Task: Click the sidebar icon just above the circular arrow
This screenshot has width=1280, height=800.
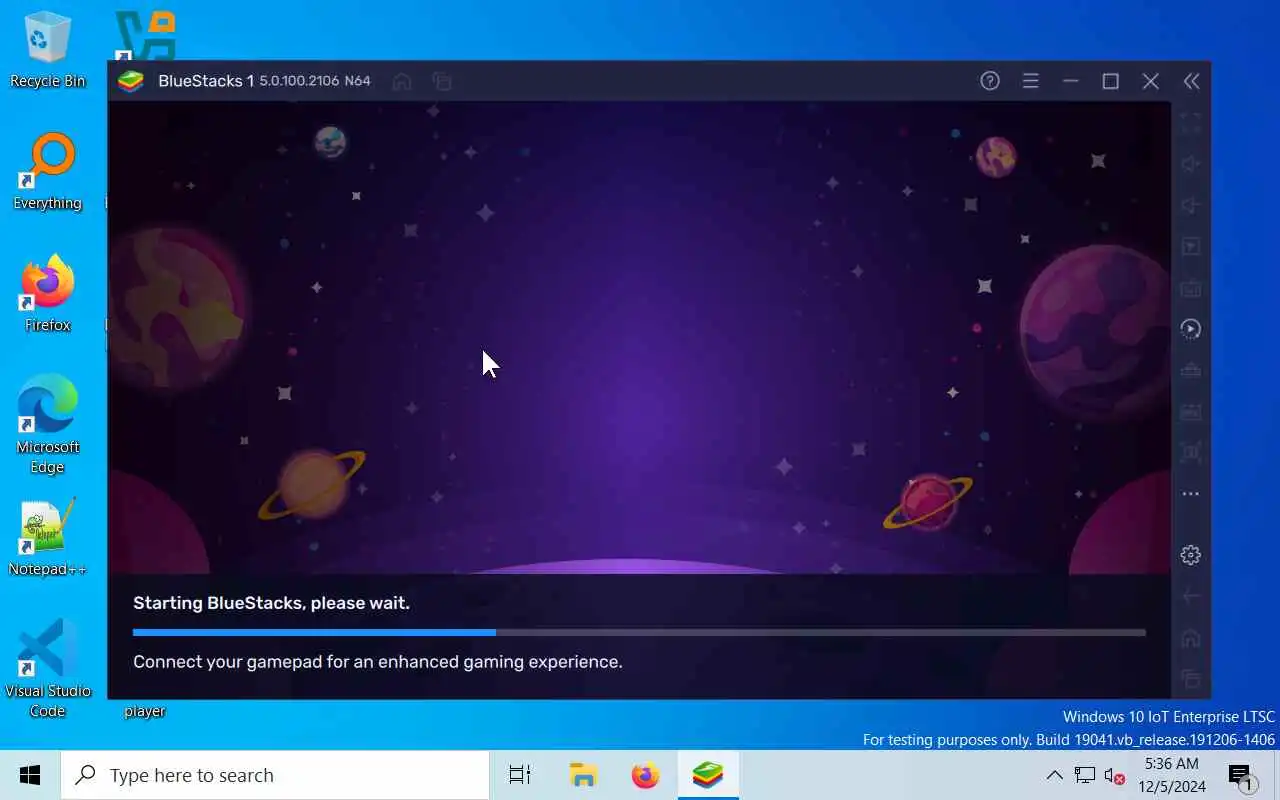Action: coord(1190,288)
